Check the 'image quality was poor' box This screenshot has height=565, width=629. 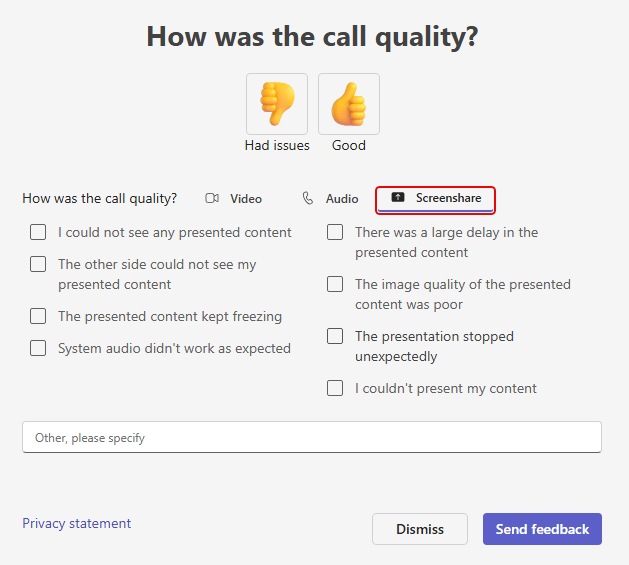pos(335,284)
